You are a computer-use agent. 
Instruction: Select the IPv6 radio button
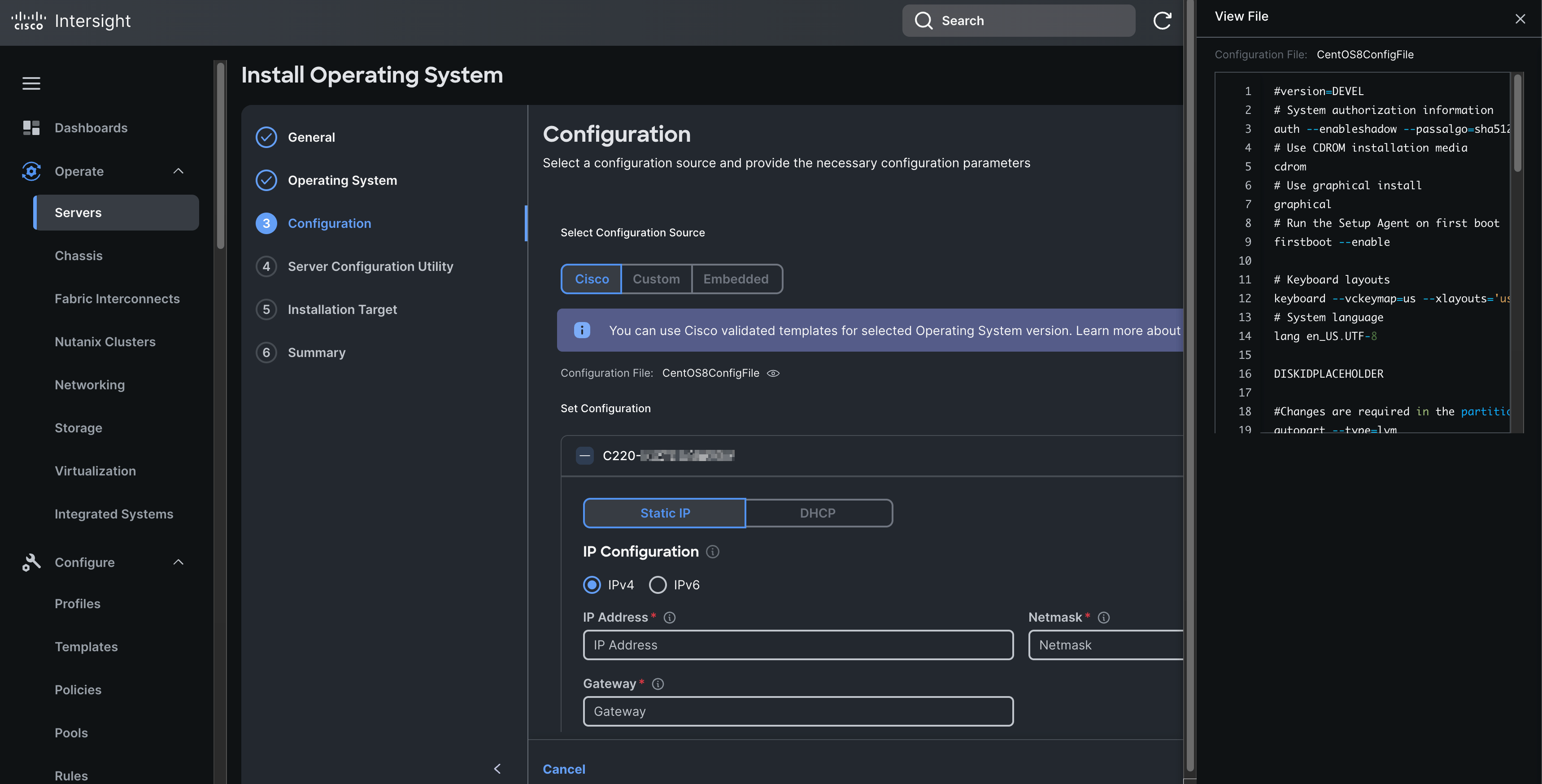pos(657,585)
